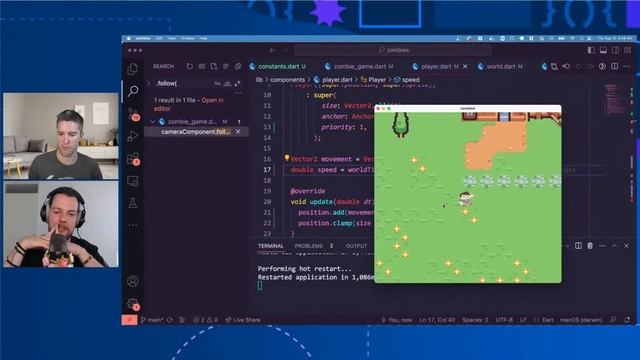Open Source Control view with badge
Viewport: 640px width, 360px height.
(x=133, y=114)
